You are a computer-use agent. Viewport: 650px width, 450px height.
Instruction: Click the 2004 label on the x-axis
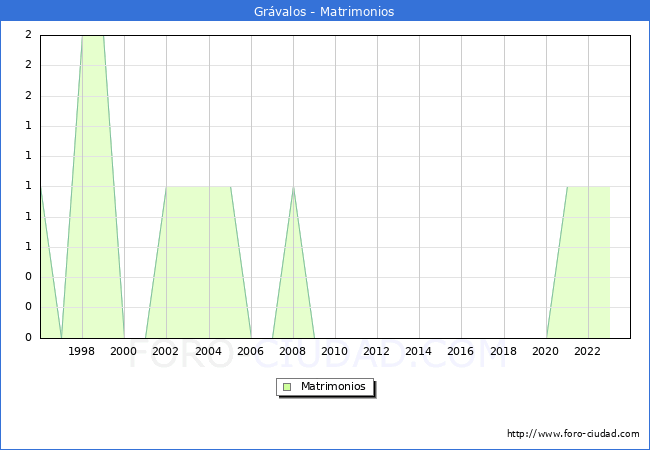point(208,351)
